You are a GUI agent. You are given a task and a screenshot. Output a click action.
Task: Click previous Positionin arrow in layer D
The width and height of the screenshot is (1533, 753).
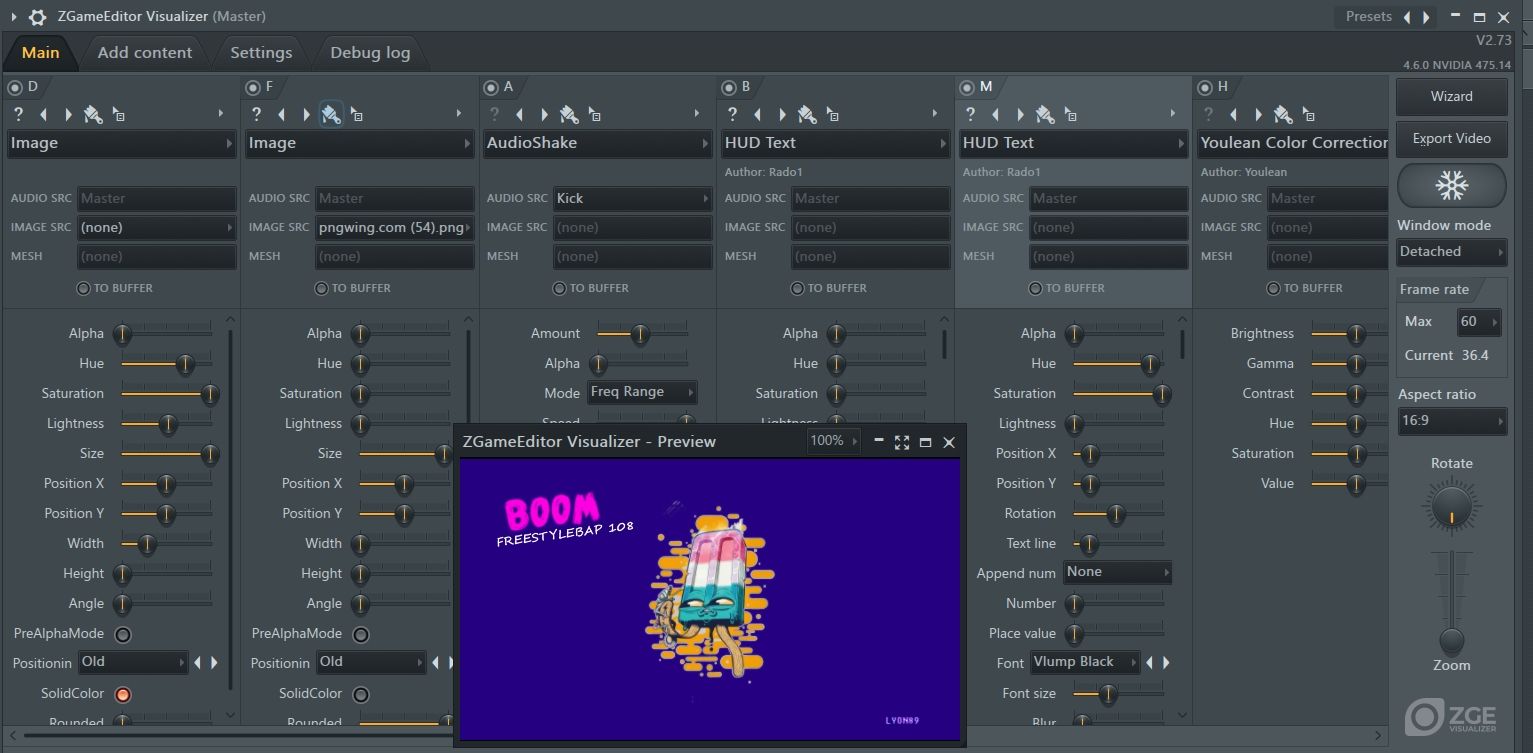pos(197,662)
